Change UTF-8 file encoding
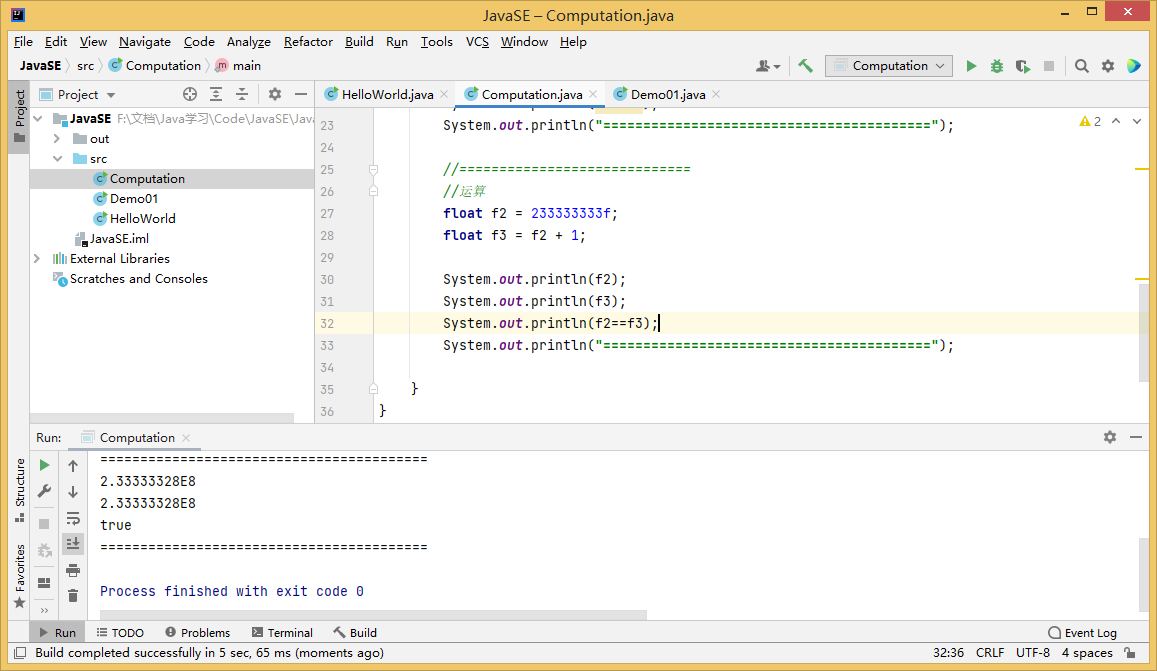Screen dimensions: 1157x671 click(1033, 653)
